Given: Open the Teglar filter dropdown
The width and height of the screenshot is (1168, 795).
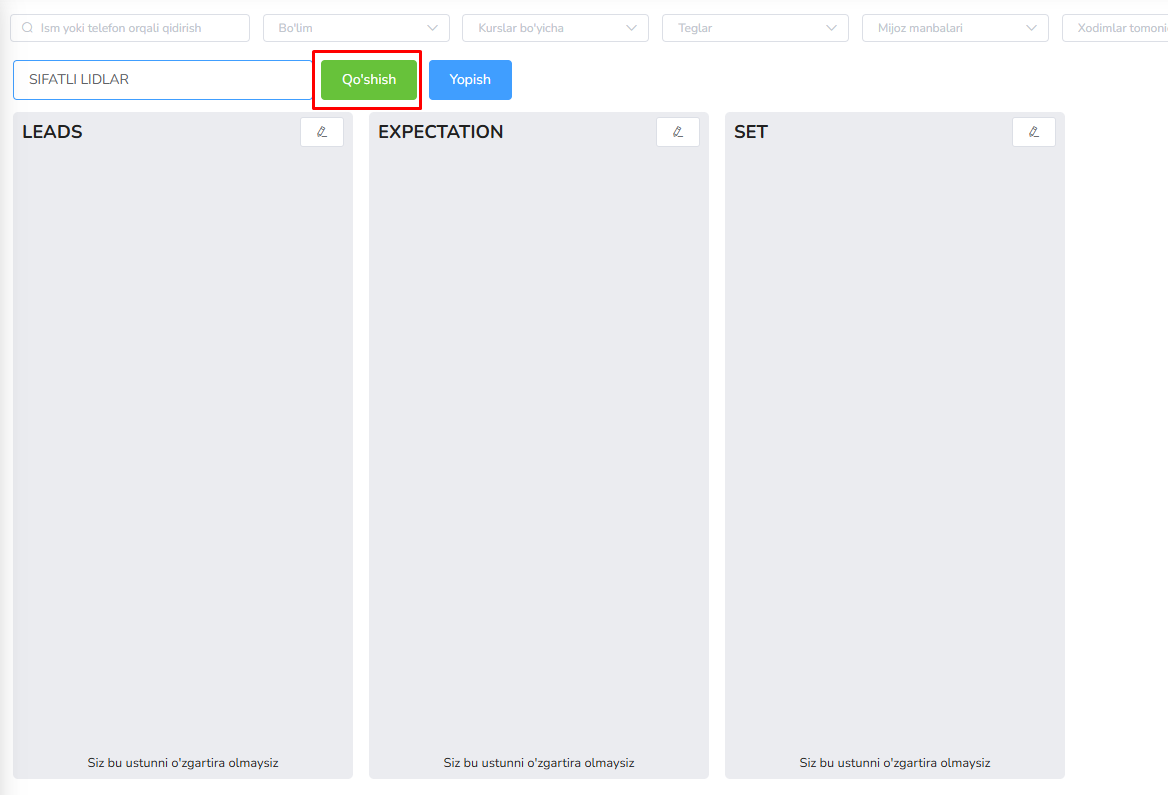Looking at the screenshot, I should click(754, 28).
